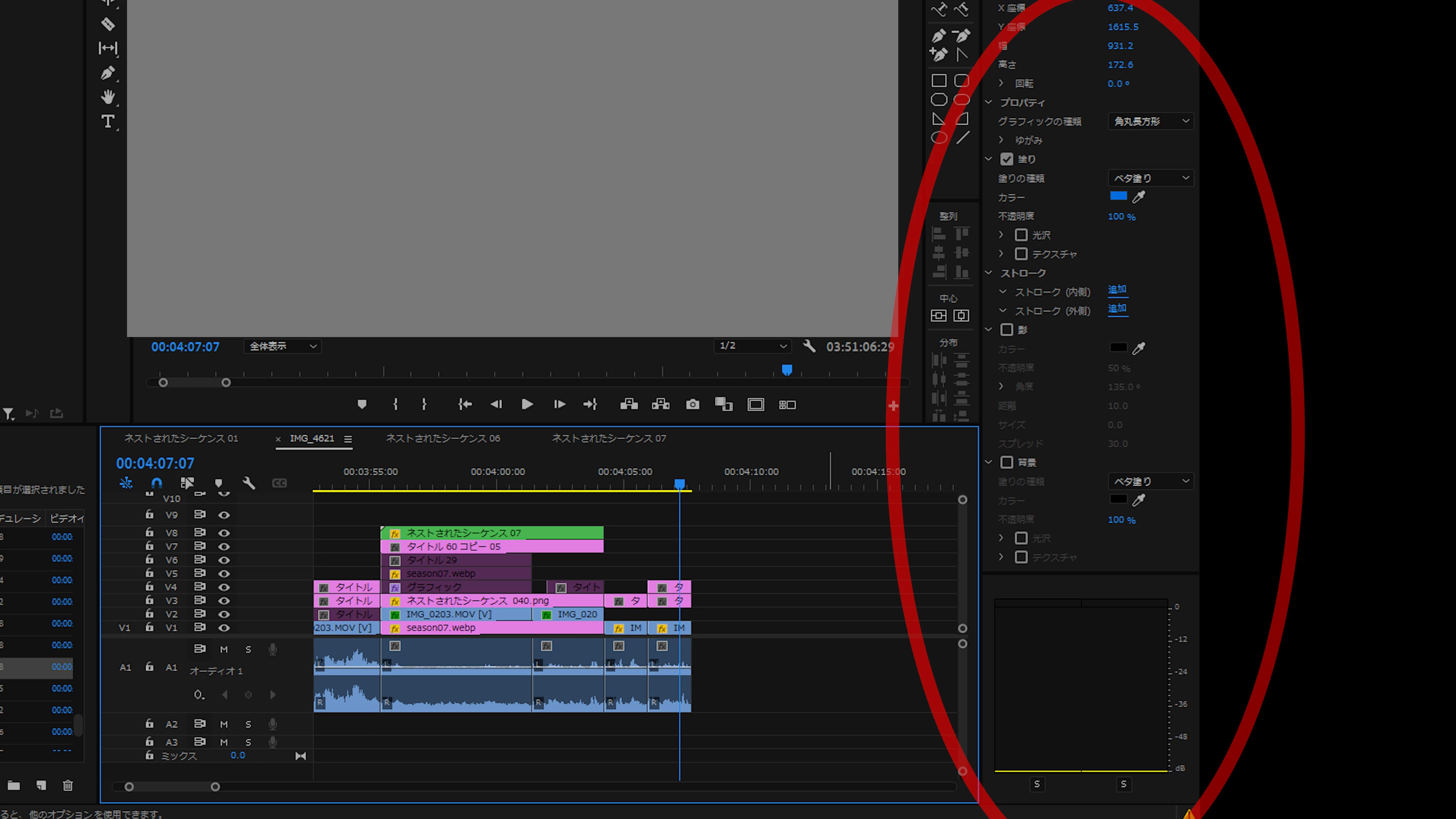Open the グラフィックの種類 dropdown
This screenshot has height=819, width=1456.
click(1151, 121)
